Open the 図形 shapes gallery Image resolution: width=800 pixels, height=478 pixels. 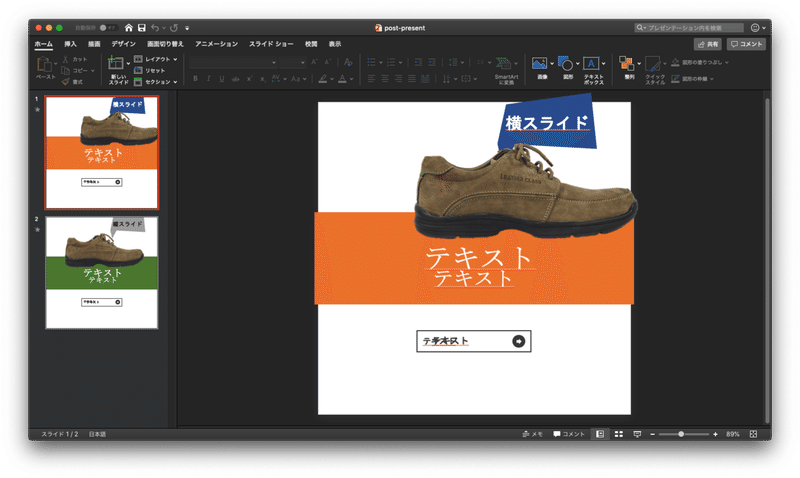tap(565, 63)
